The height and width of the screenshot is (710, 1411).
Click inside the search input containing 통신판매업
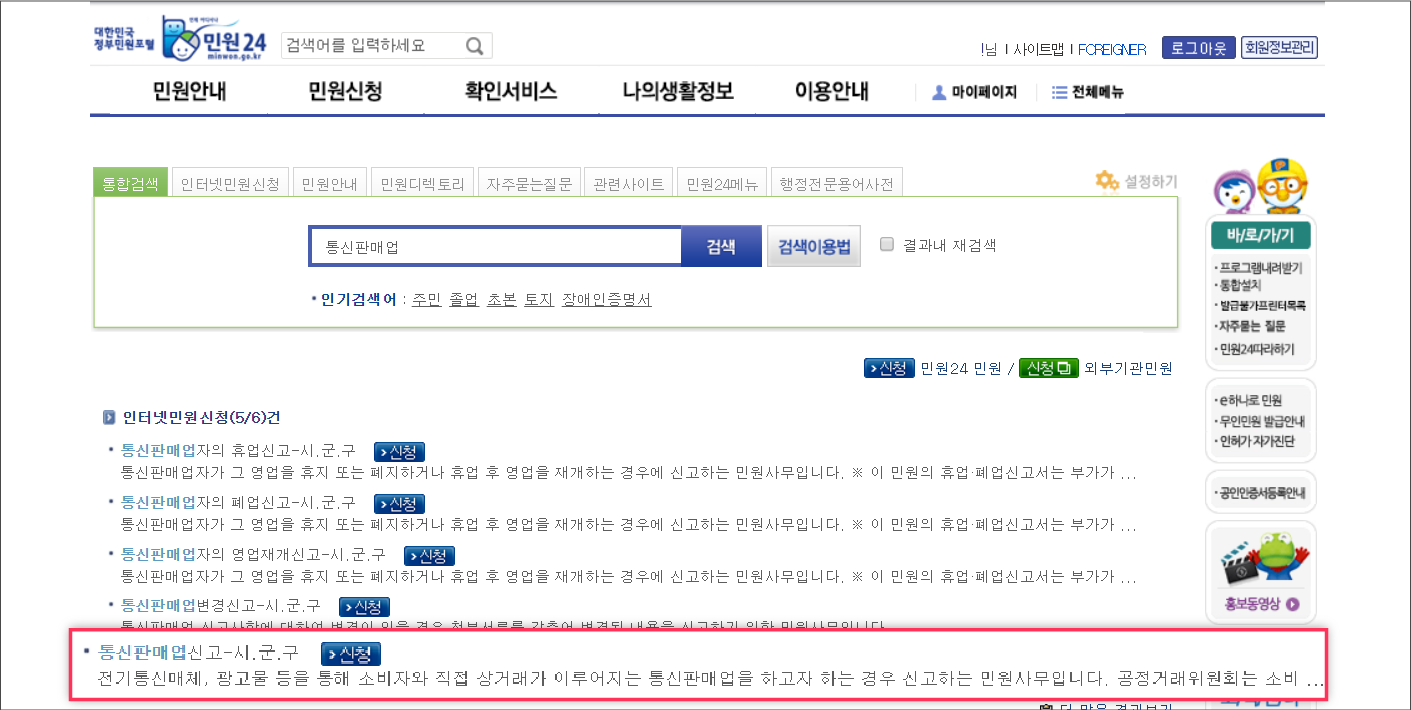494,245
